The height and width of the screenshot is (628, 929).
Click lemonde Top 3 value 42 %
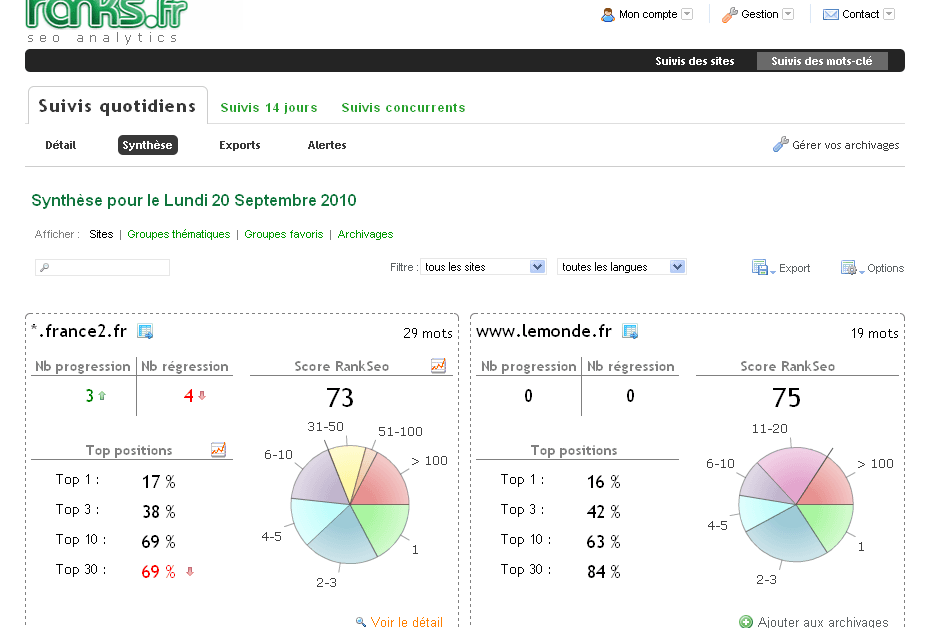tap(603, 511)
